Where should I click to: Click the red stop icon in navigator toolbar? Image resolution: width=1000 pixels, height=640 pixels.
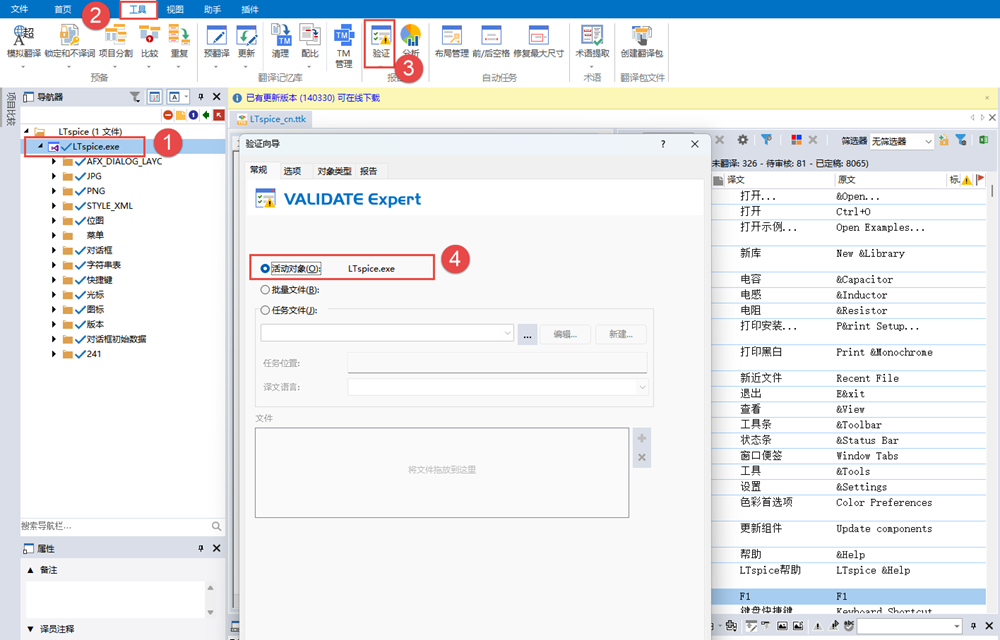coord(168,115)
